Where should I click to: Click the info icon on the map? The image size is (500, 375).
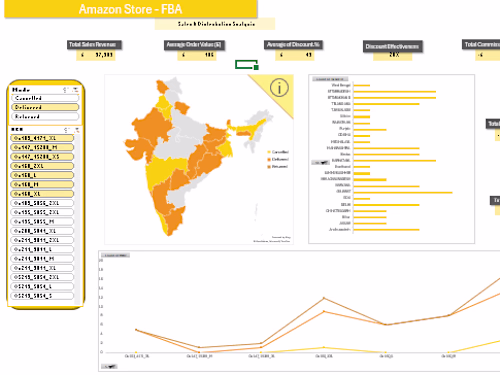coord(279,88)
